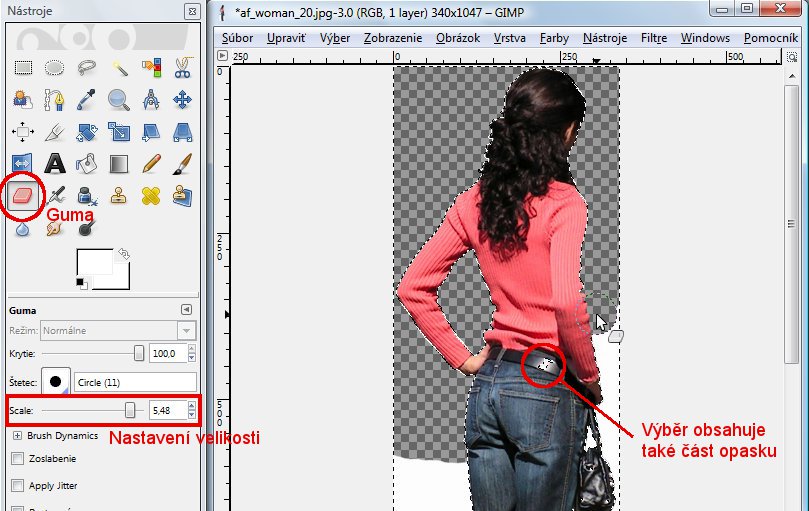Enable the Zoslabenie checkbox
Viewport: 809px width, 511px height.
18,458
